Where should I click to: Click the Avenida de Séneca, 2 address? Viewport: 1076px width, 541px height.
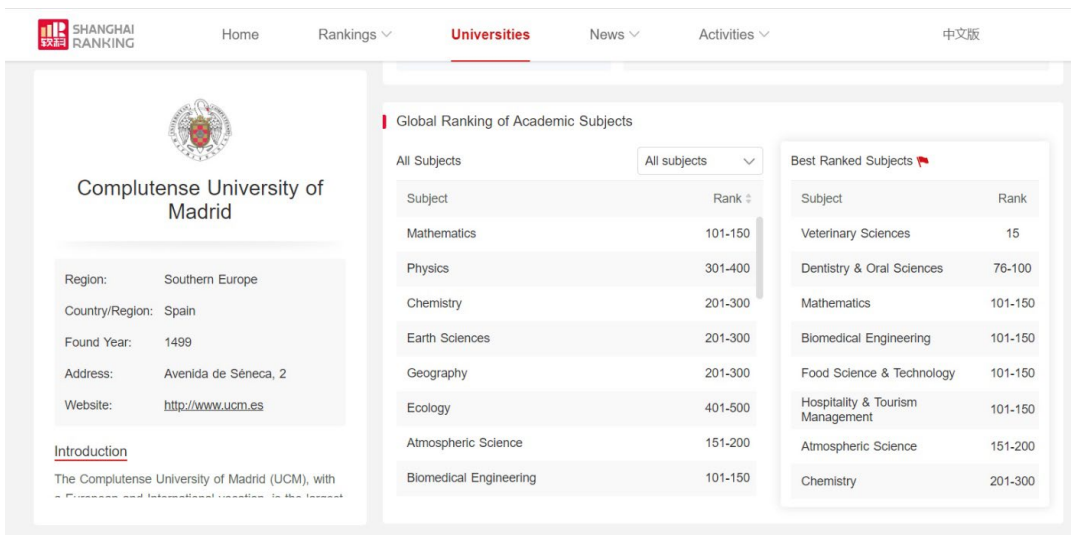pos(225,374)
